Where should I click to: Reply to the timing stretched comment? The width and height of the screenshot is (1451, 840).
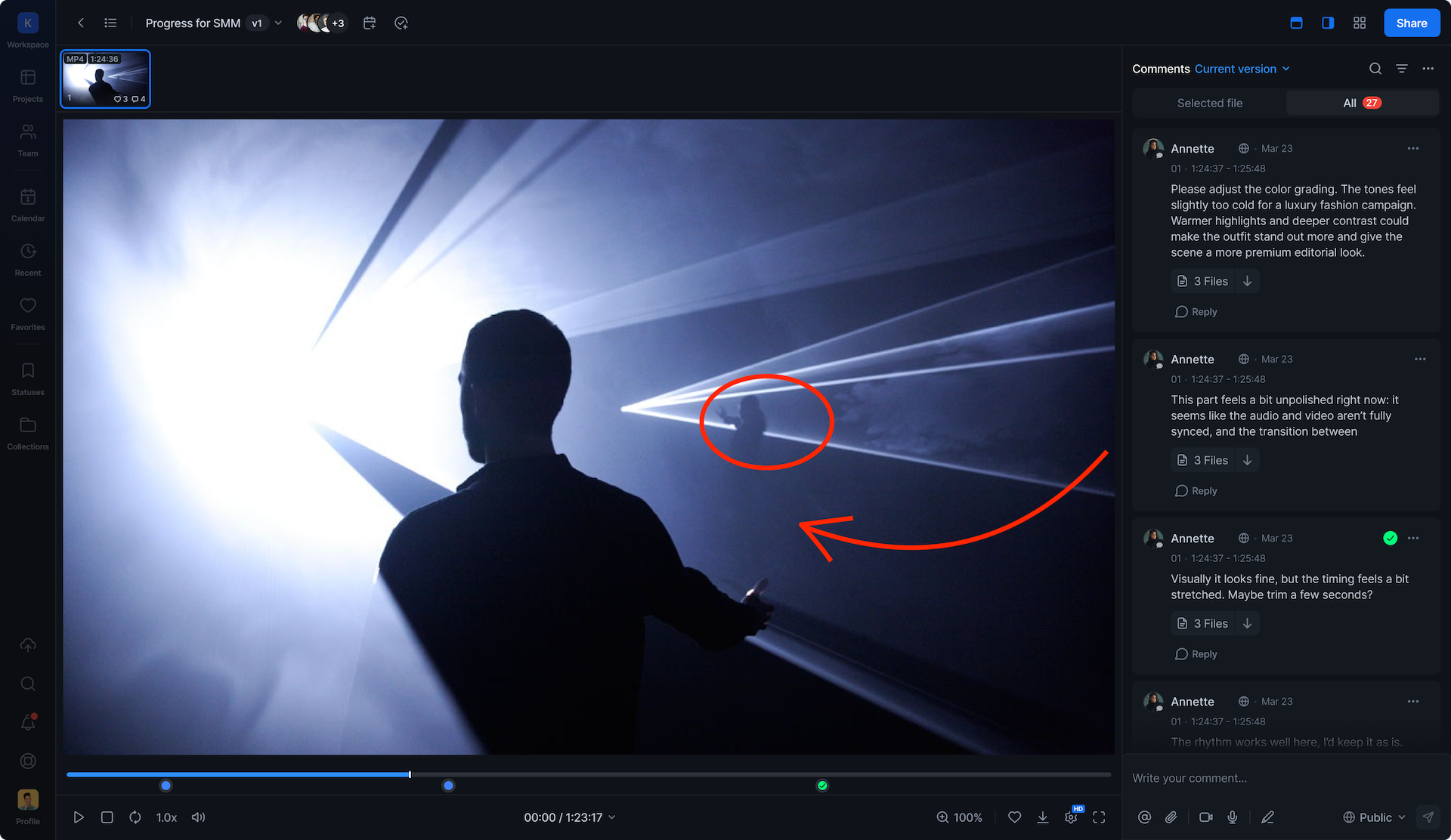point(1196,654)
